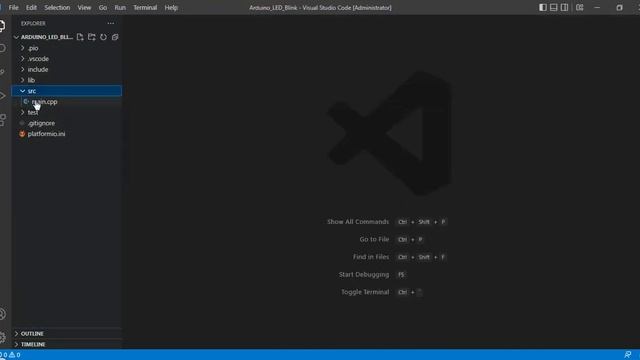
Task: Open Explorer's more actions ellipsis
Action: pos(111,23)
